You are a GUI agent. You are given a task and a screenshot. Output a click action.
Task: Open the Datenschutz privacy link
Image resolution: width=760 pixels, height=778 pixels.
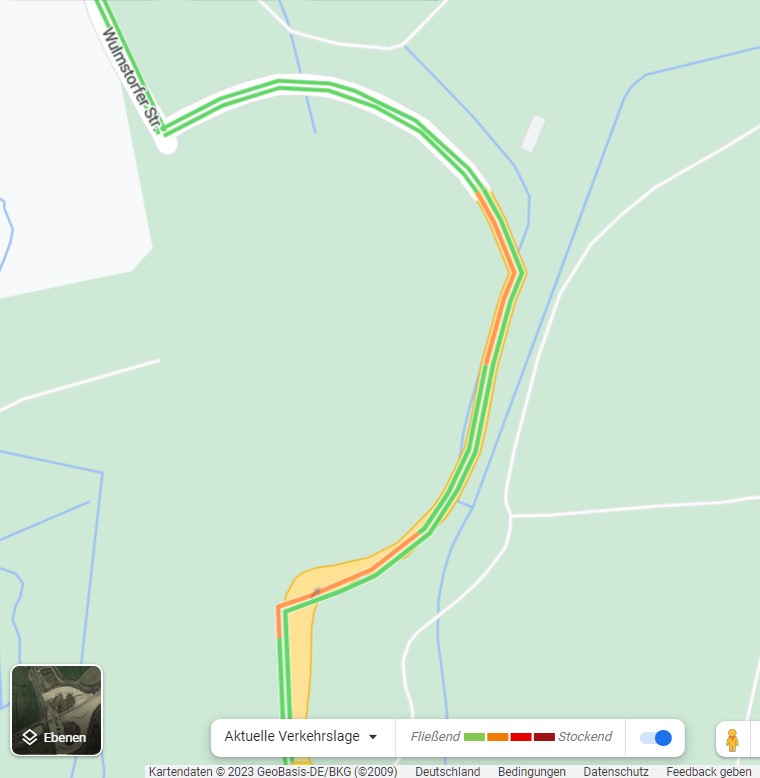pos(616,772)
